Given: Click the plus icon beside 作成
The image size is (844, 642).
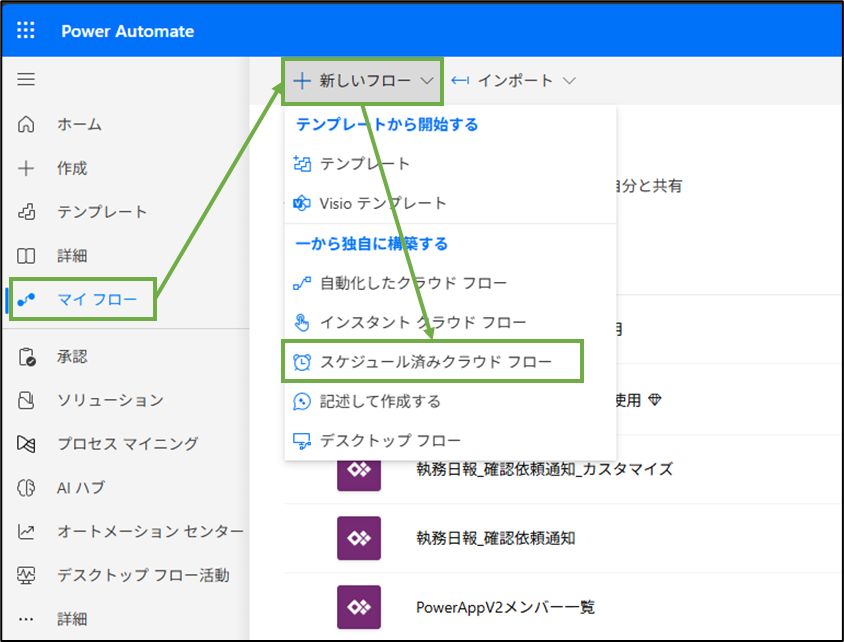Looking at the screenshot, I should (26, 168).
